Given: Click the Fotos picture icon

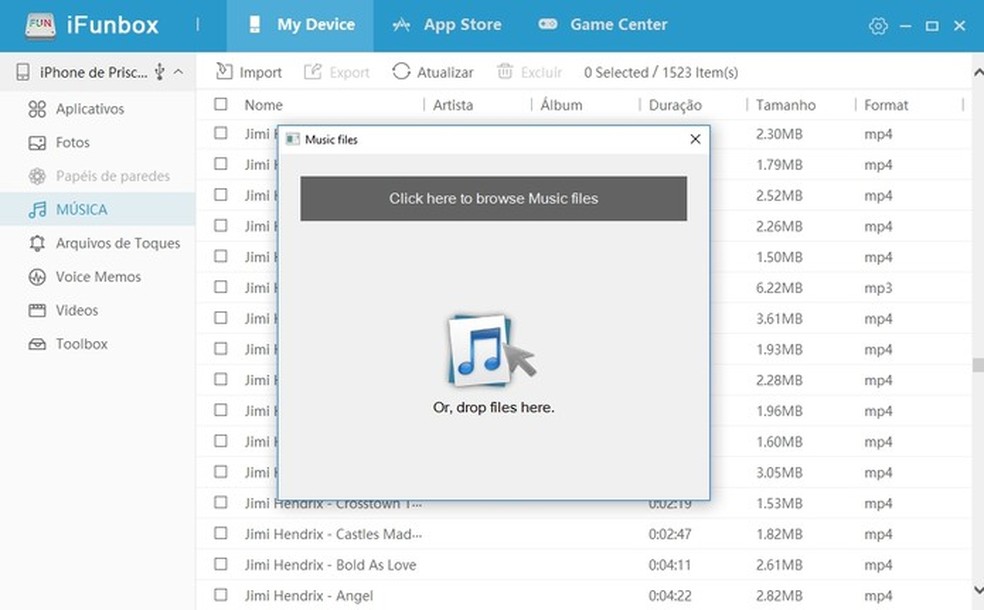Looking at the screenshot, I should [37, 143].
